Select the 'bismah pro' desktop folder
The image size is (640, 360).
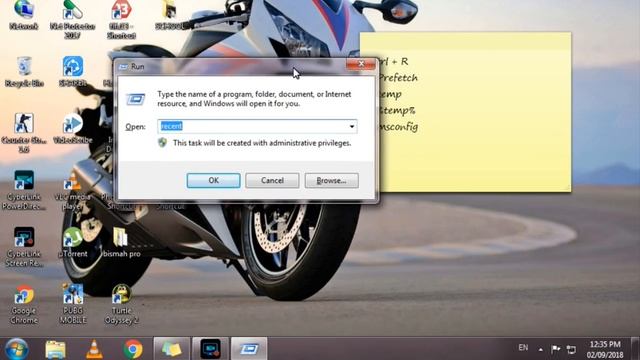[x=121, y=243]
